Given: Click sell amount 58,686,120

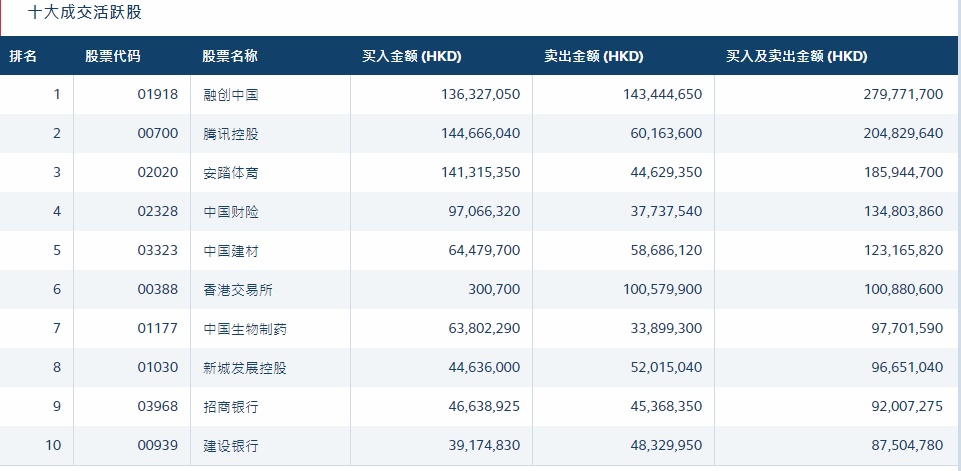Looking at the screenshot, I should coord(666,250).
